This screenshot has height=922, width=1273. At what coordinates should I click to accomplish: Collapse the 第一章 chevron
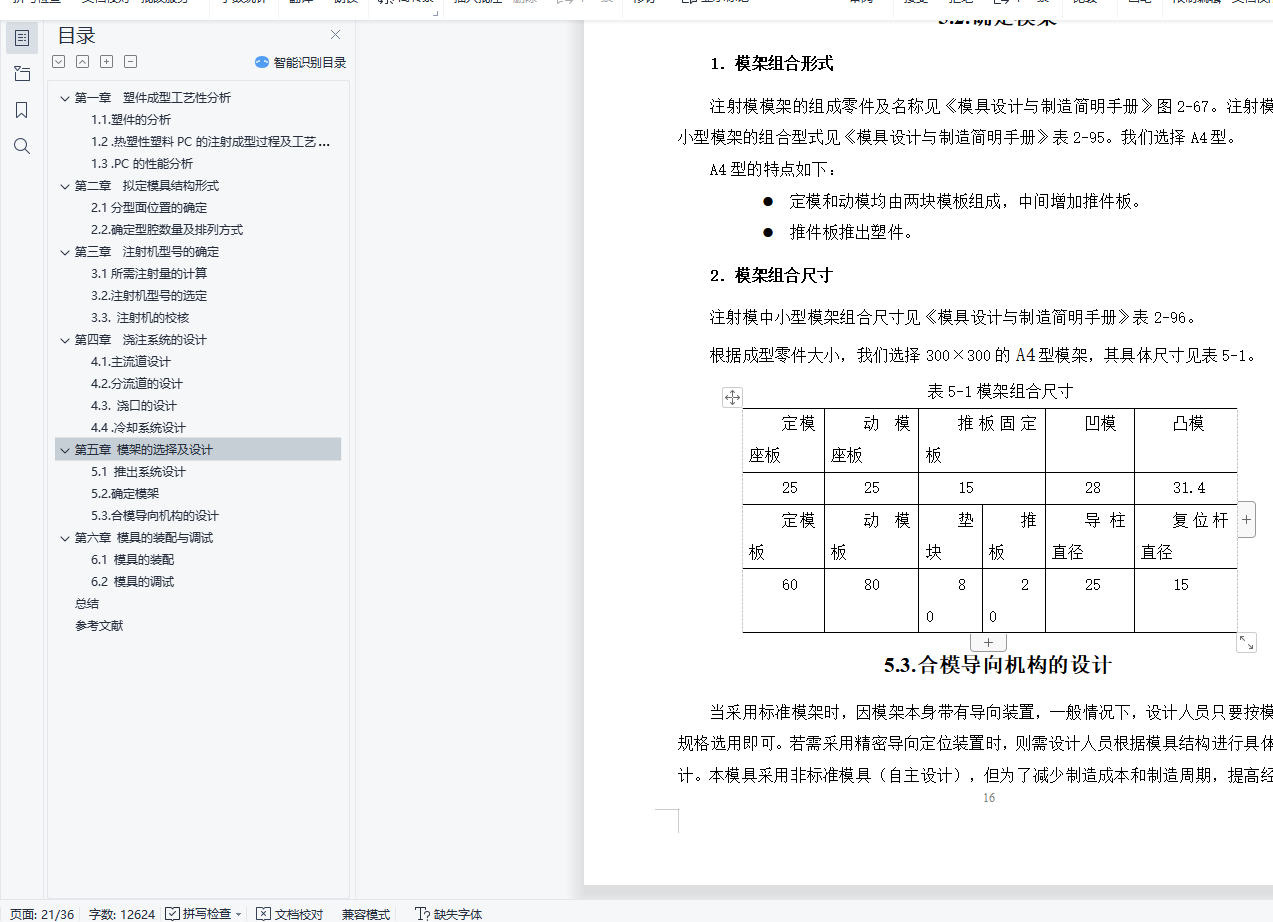coord(65,98)
